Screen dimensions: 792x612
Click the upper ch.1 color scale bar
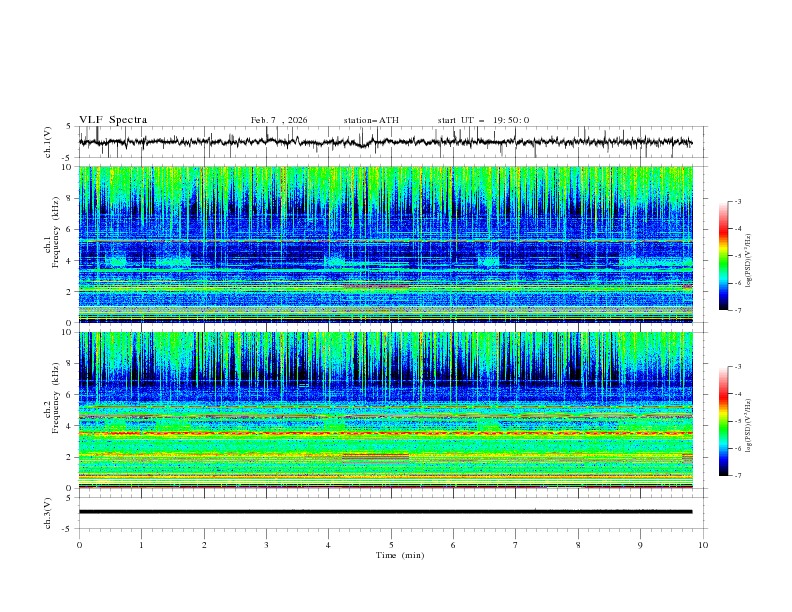point(724,255)
